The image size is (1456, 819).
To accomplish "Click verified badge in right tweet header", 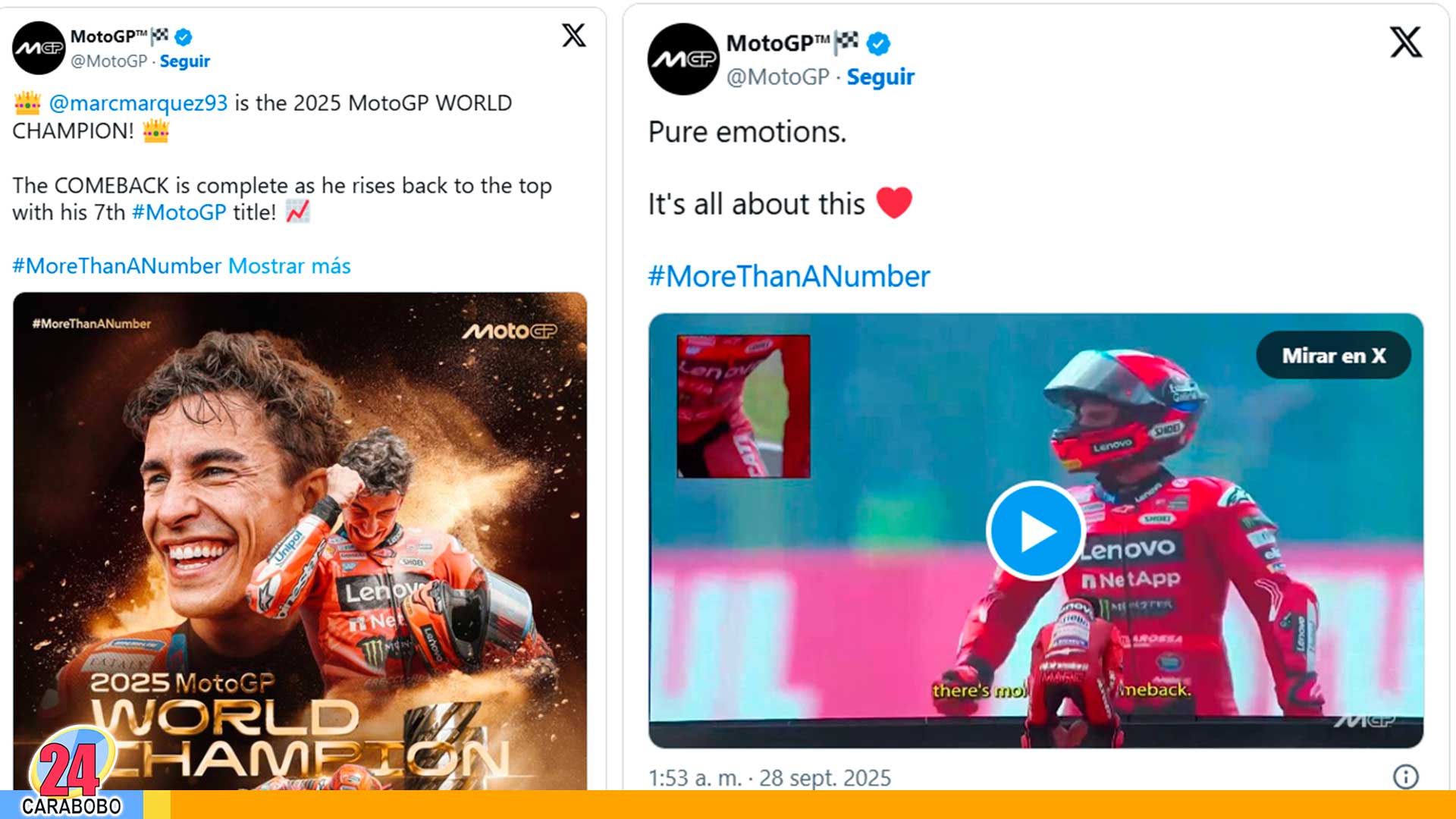I will 878,44.
